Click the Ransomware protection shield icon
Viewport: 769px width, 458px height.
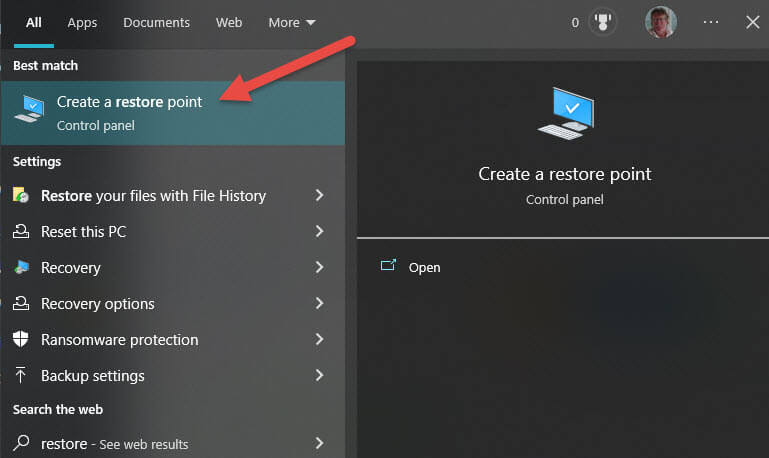(21, 339)
